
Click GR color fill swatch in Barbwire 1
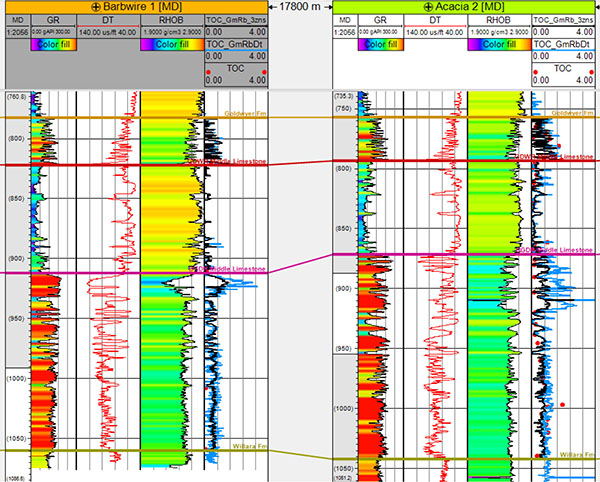tap(53, 44)
